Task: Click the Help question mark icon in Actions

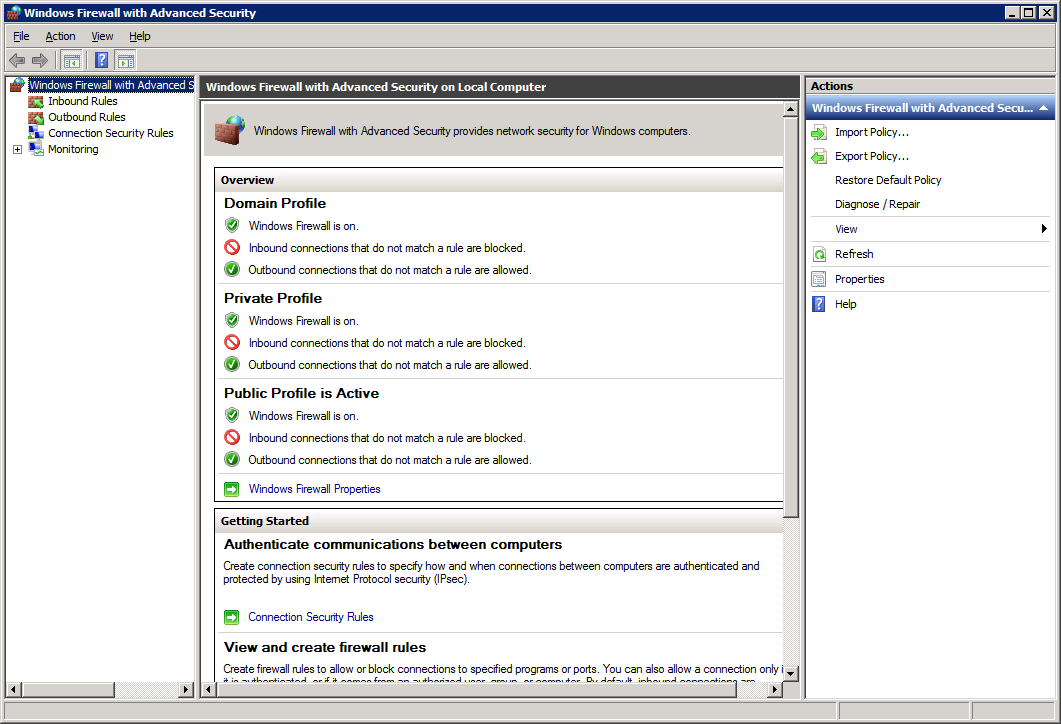Action: click(819, 304)
